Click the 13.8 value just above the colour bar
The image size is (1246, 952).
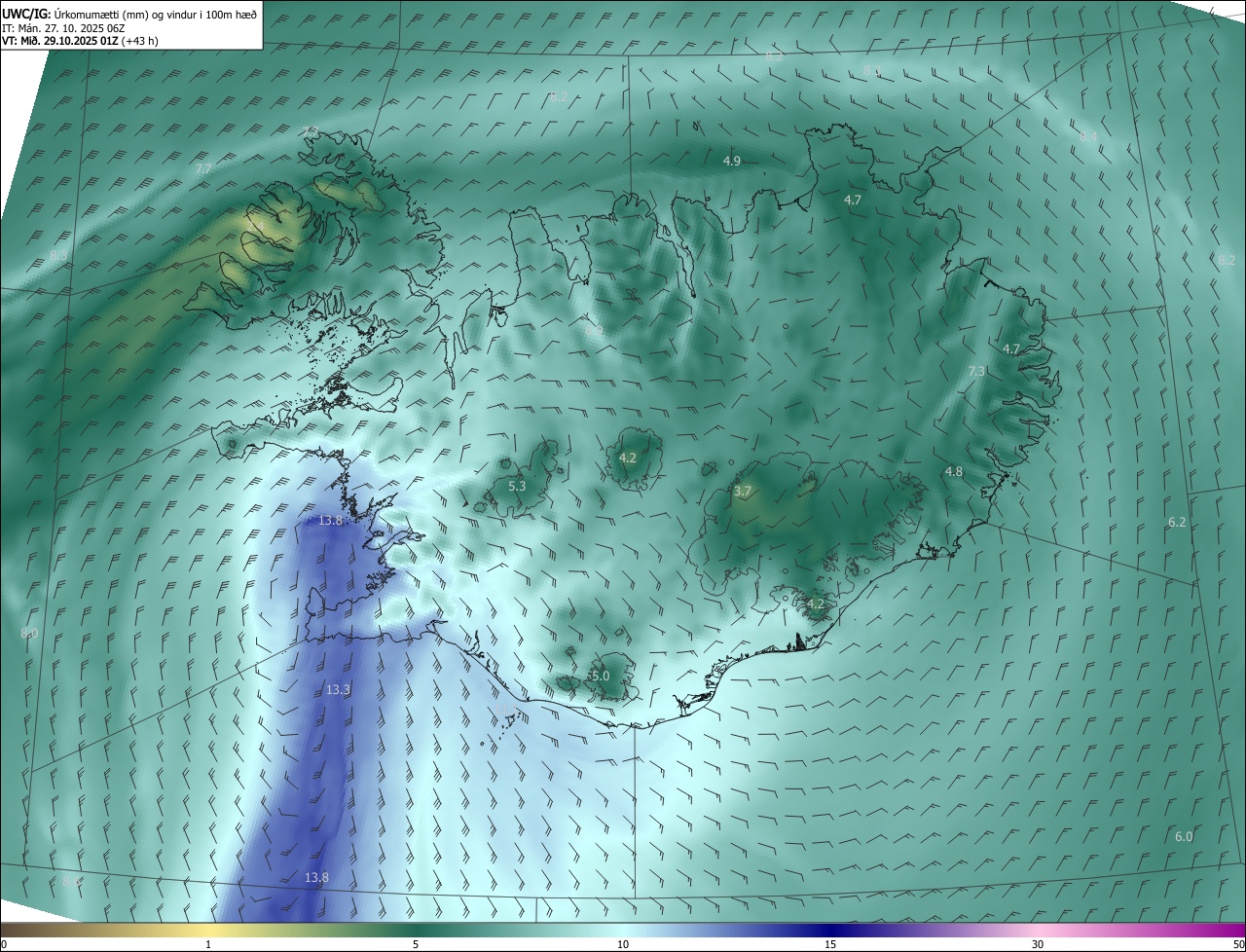(x=316, y=877)
